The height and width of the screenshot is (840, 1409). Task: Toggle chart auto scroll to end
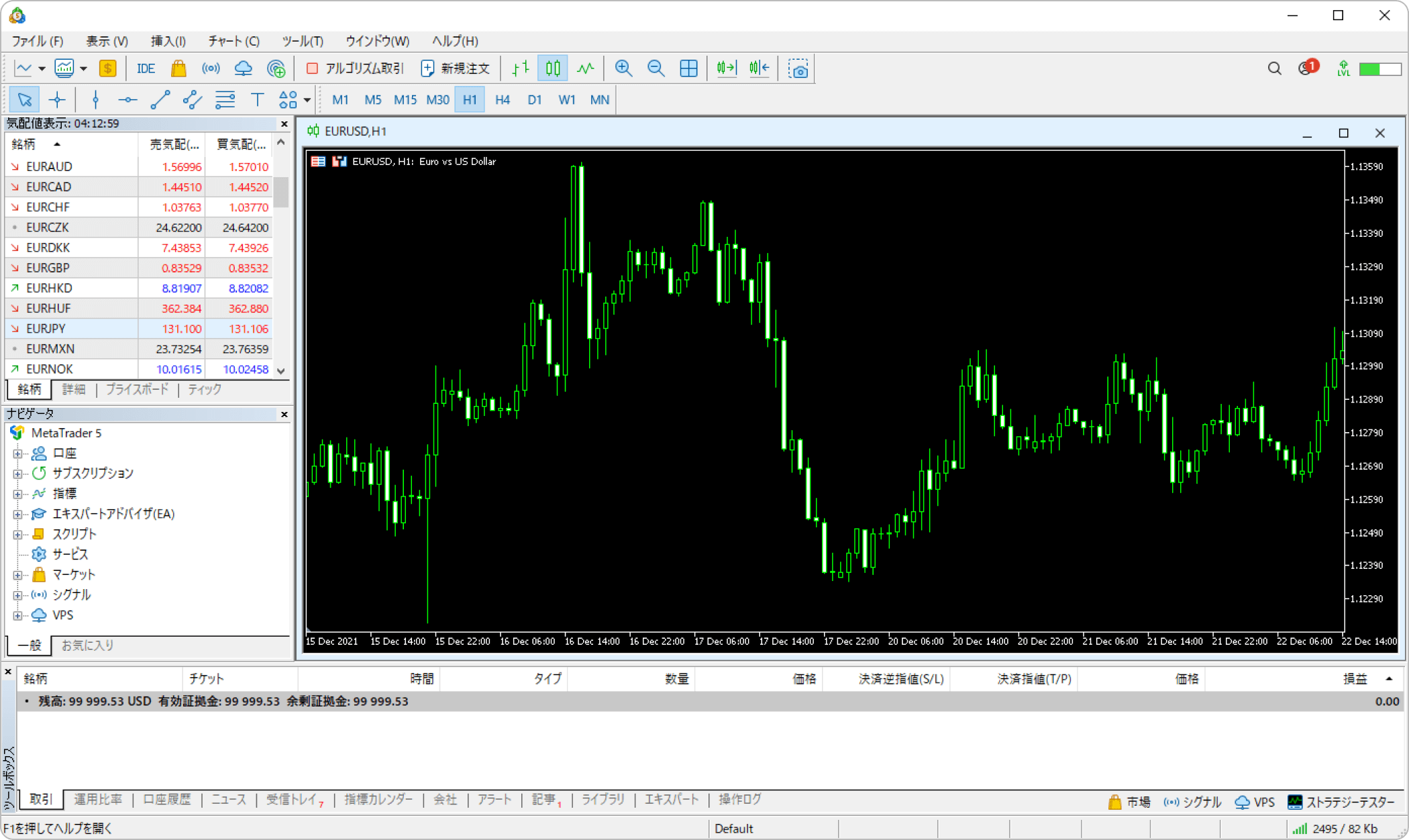pyautogui.click(x=727, y=68)
